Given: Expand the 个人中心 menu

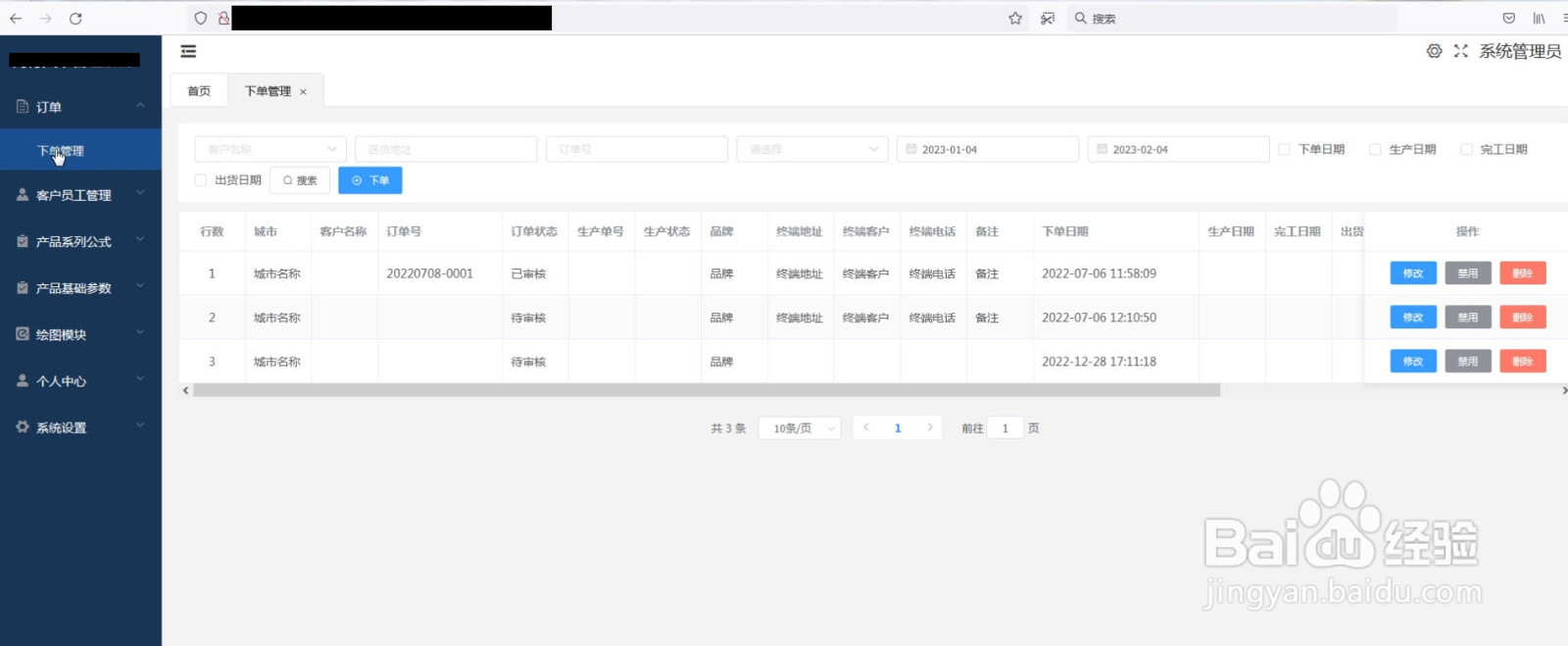Looking at the screenshot, I should [140, 379].
